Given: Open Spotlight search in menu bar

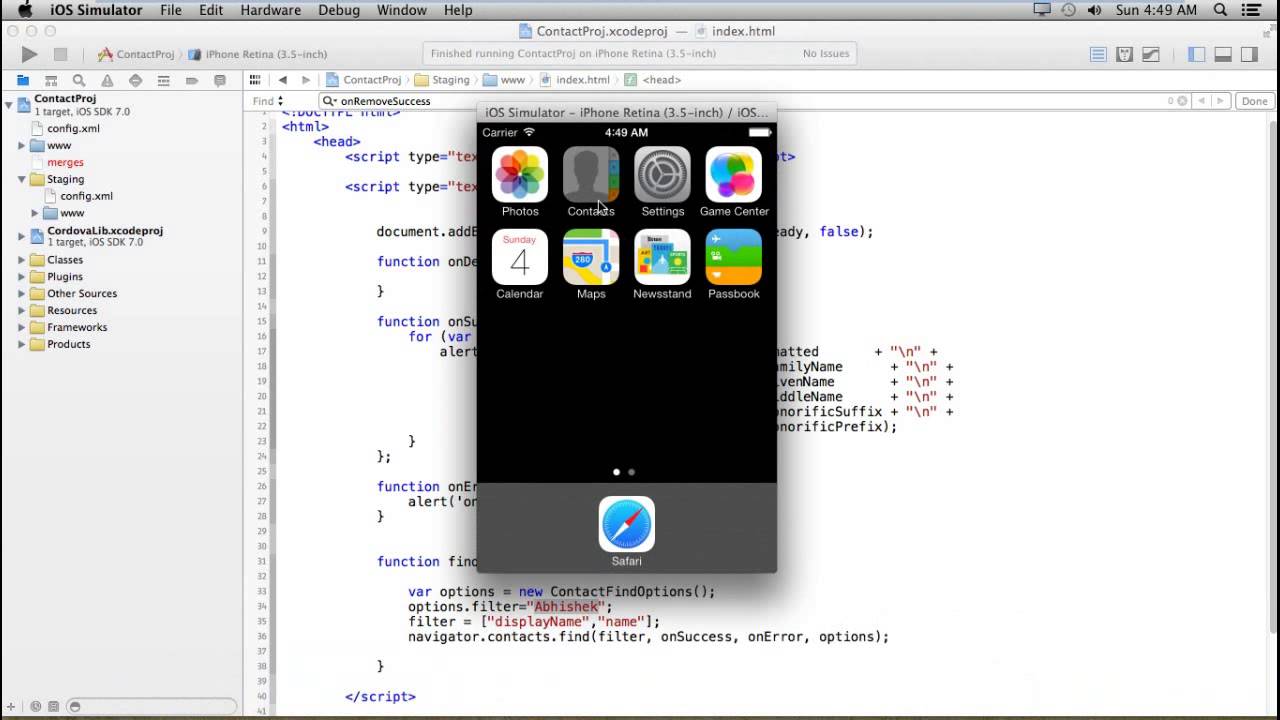Looking at the screenshot, I should pyautogui.click(x=1220, y=10).
